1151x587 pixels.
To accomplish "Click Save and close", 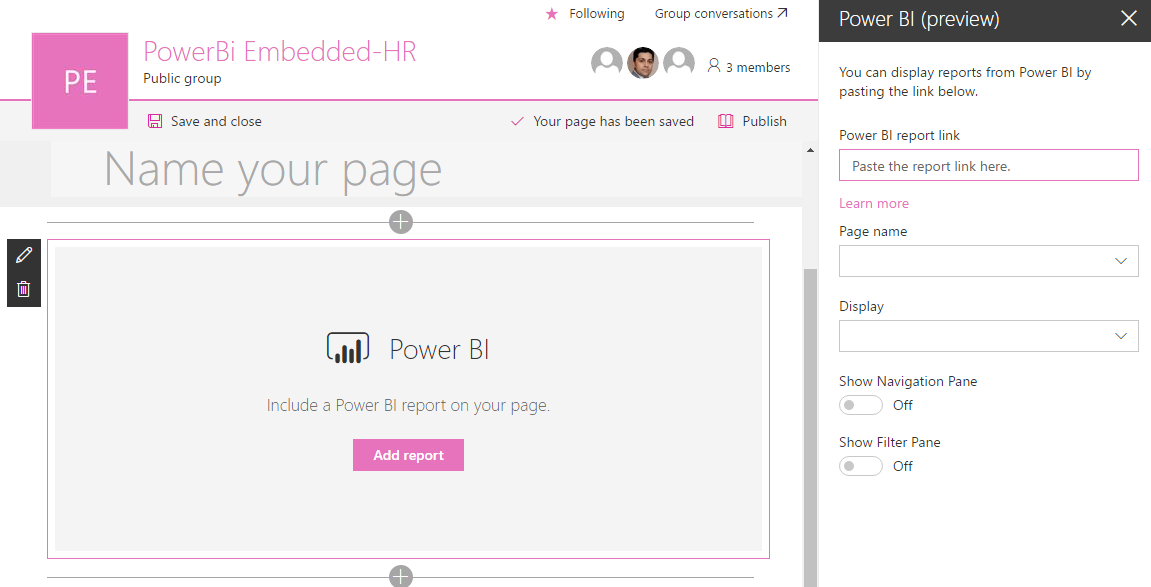I will [205, 121].
